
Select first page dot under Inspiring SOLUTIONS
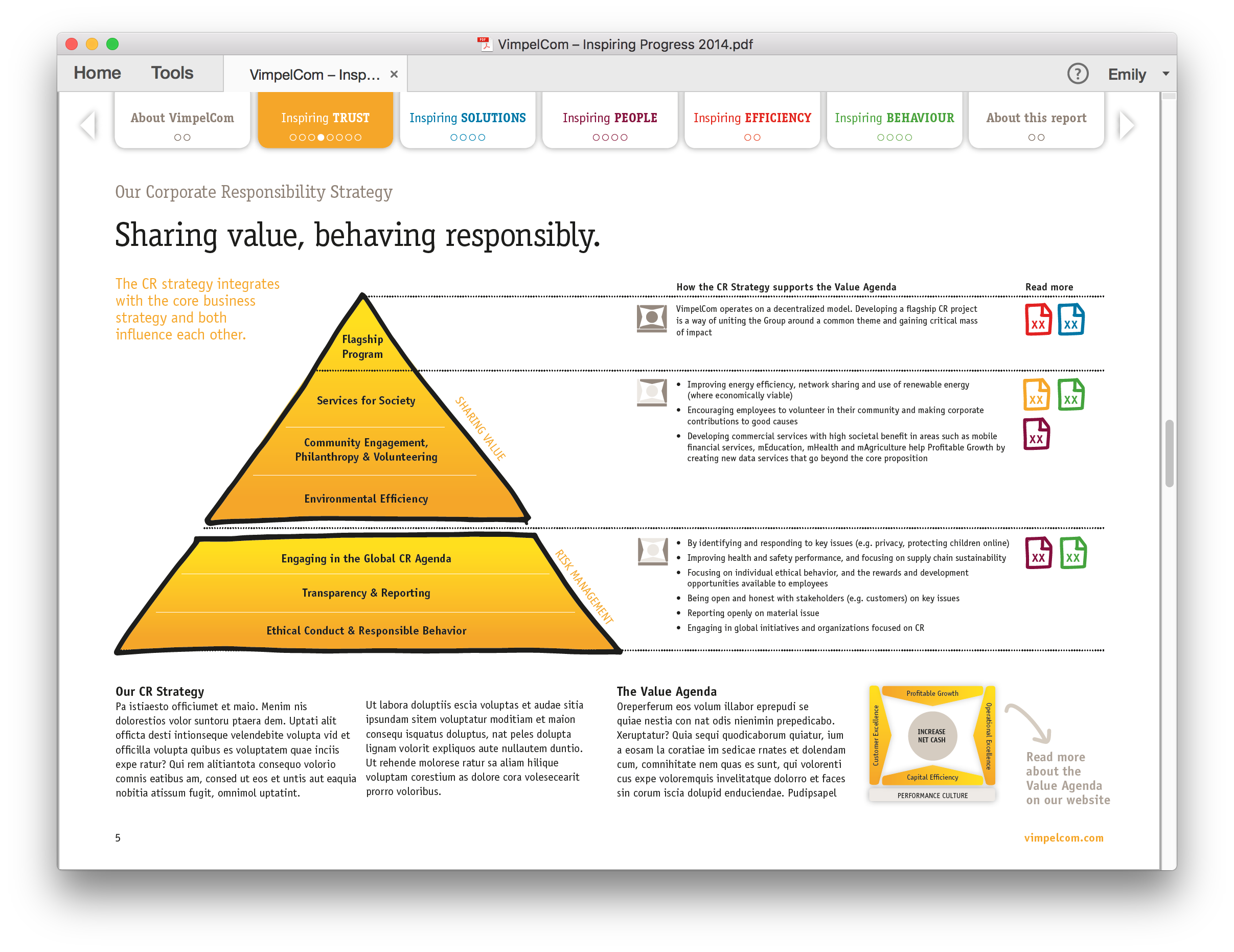coord(454,138)
